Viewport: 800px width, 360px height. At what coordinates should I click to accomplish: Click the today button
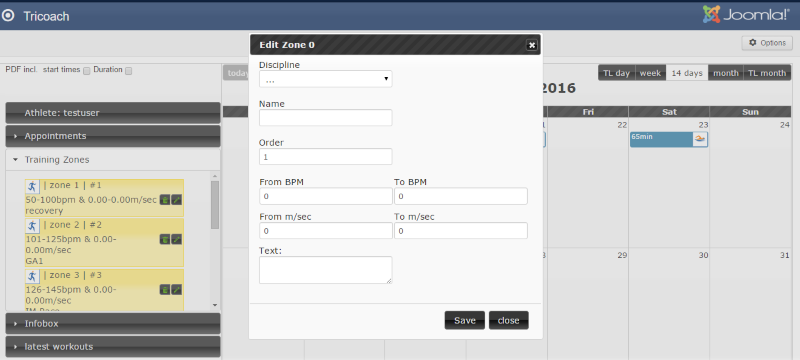(236, 73)
